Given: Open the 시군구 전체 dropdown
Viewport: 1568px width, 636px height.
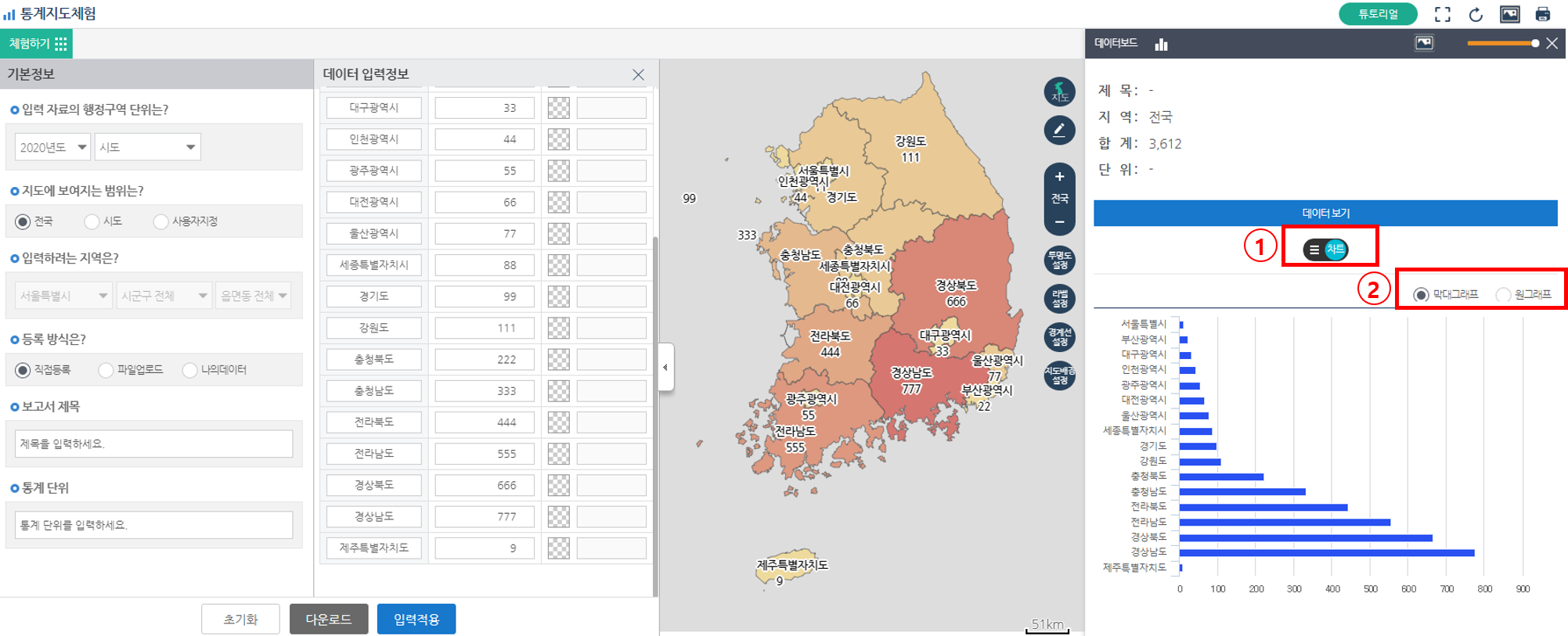Looking at the screenshot, I should click(164, 296).
